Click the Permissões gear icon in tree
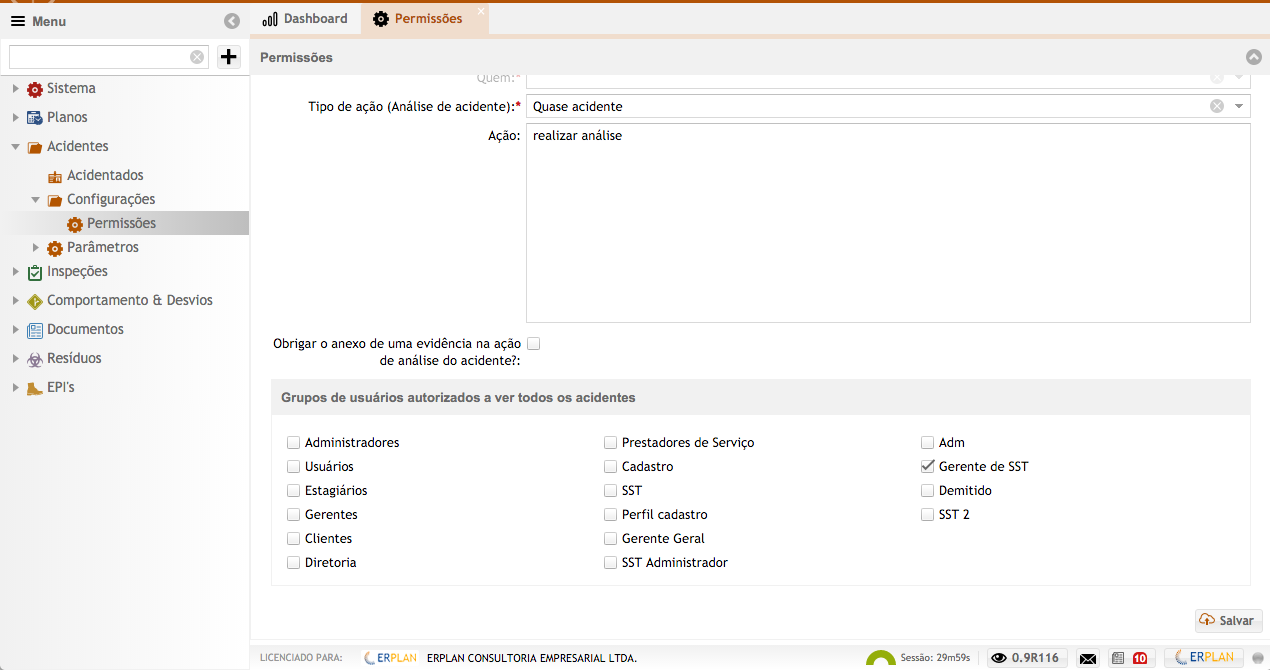This screenshot has width=1270, height=670. 75,224
